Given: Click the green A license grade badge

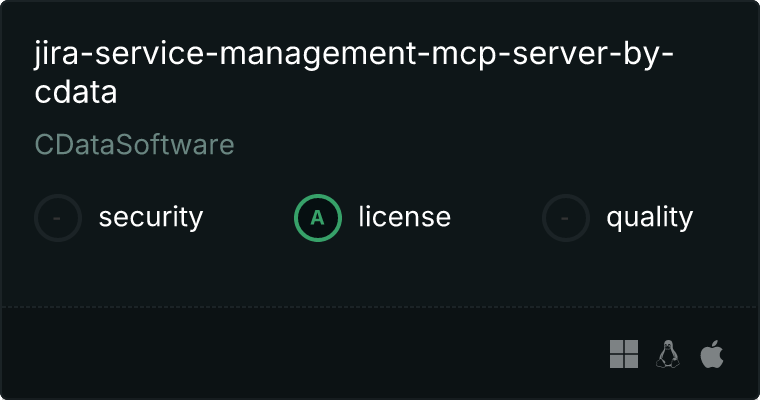Looking at the screenshot, I should coord(318,217).
